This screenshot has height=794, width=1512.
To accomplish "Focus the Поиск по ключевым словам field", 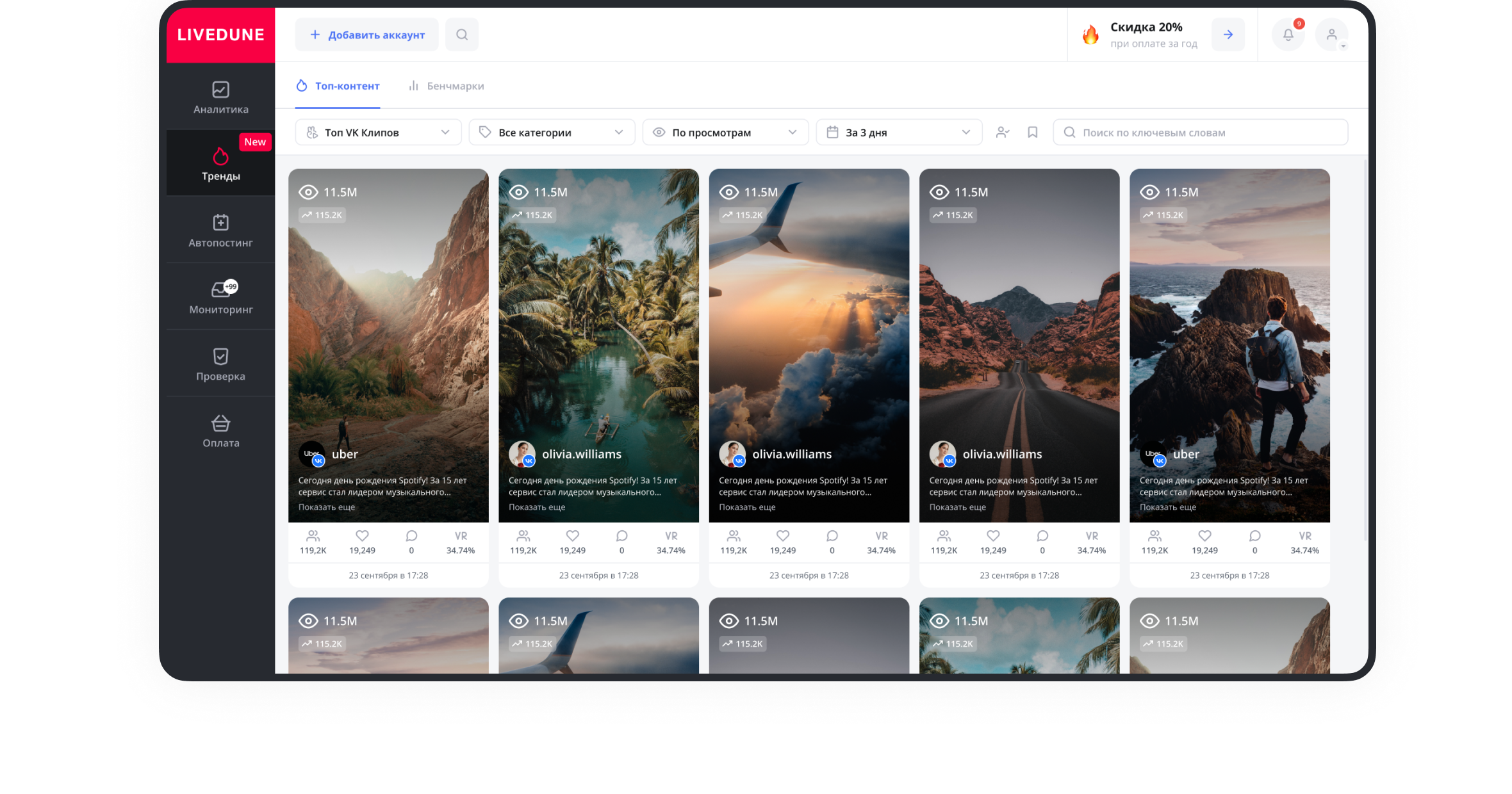I will pos(1200,133).
